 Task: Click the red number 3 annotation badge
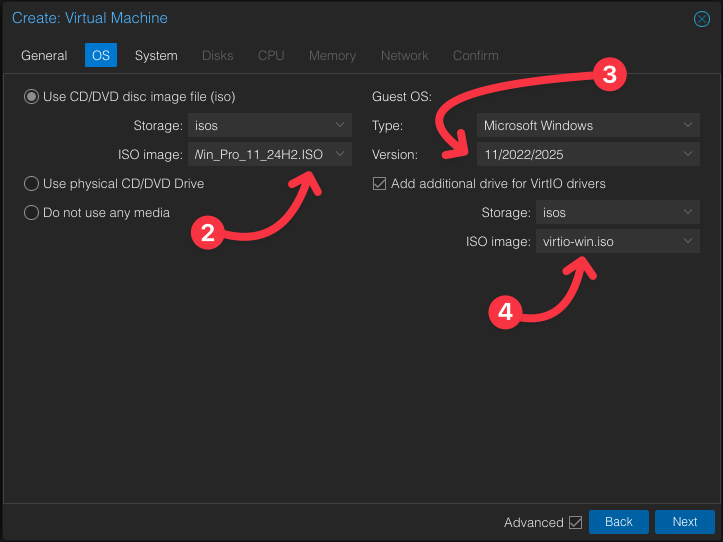point(611,74)
